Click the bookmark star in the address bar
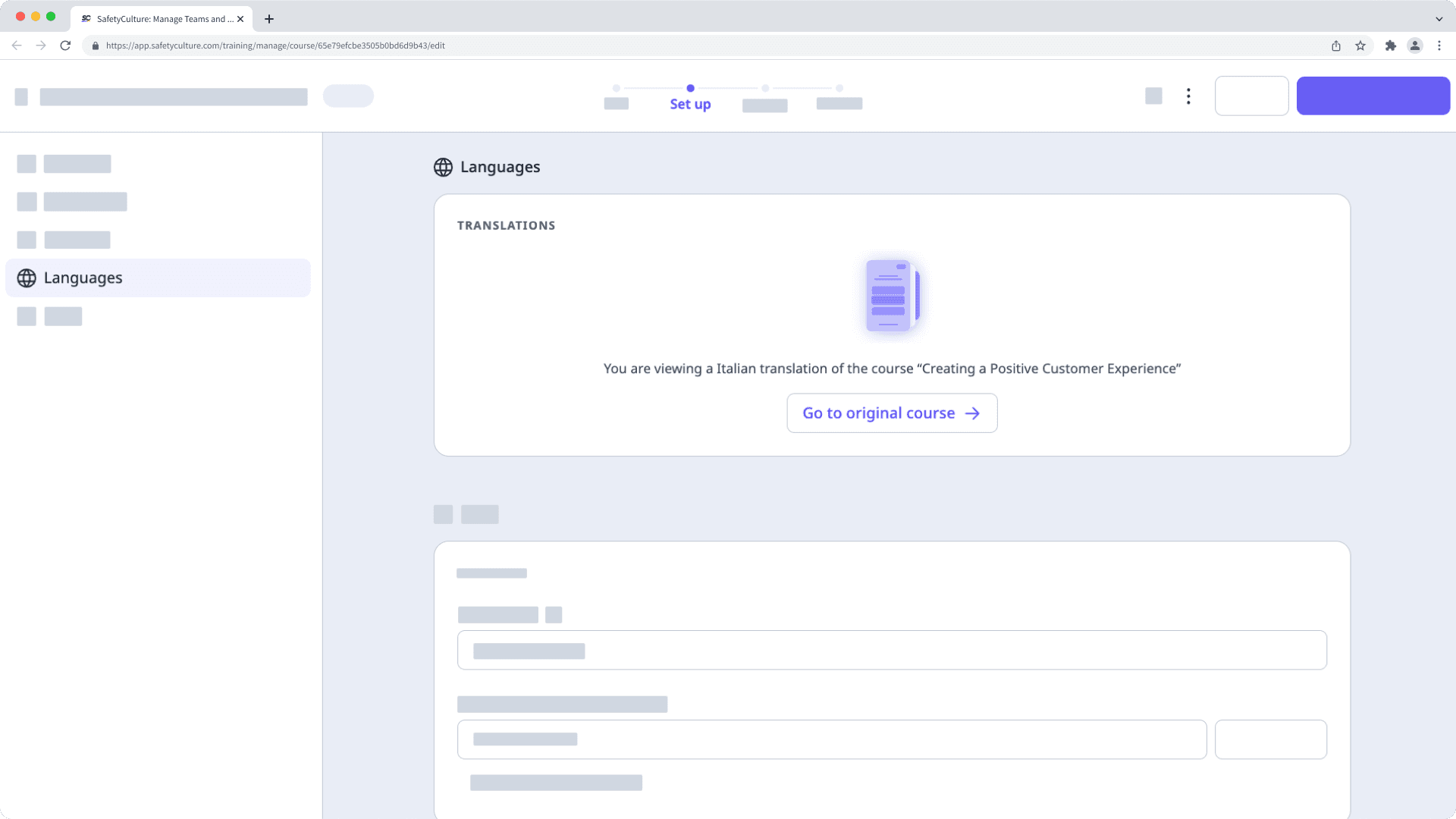The width and height of the screenshot is (1456, 819). (1360, 45)
